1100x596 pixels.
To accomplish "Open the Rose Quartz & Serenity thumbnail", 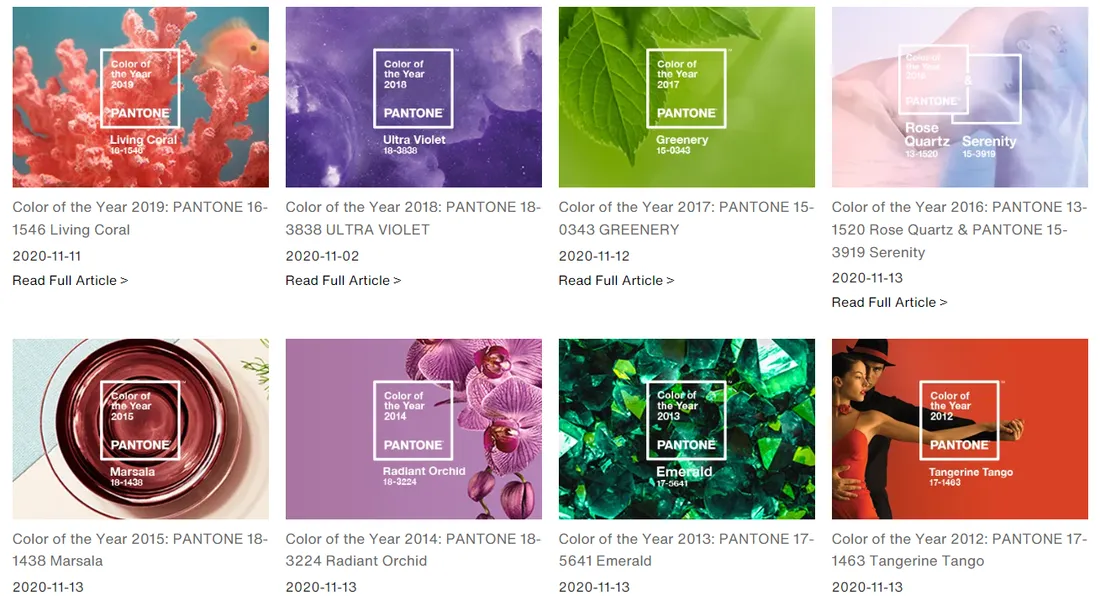I will click(960, 97).
